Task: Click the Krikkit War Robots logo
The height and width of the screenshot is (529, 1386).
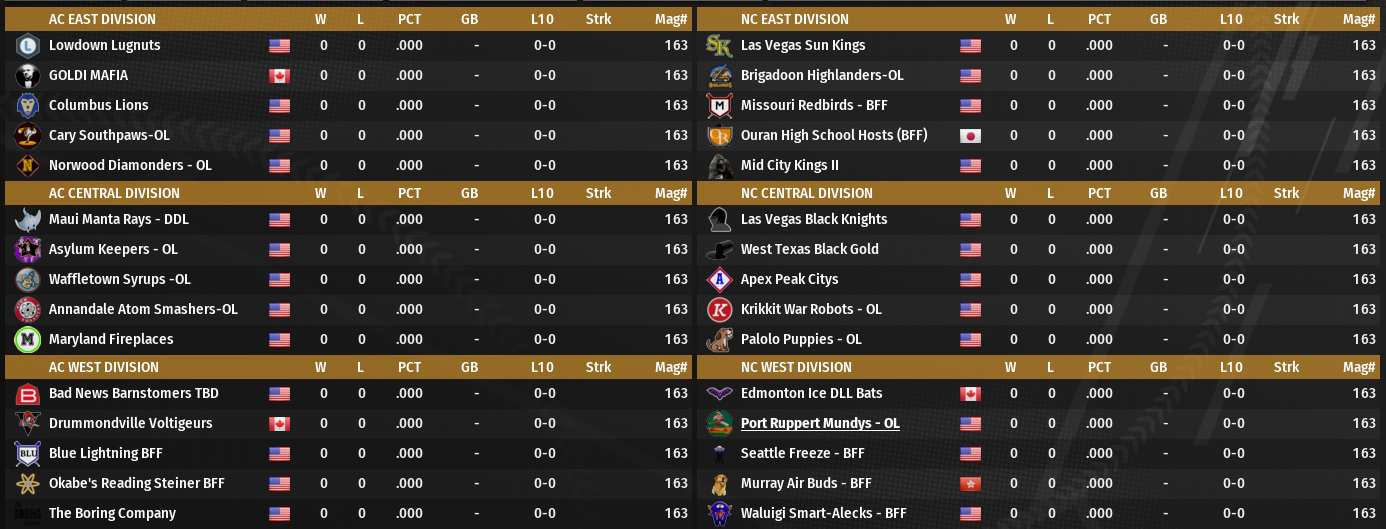Action: pyautogui.click(x=719, y=309)
